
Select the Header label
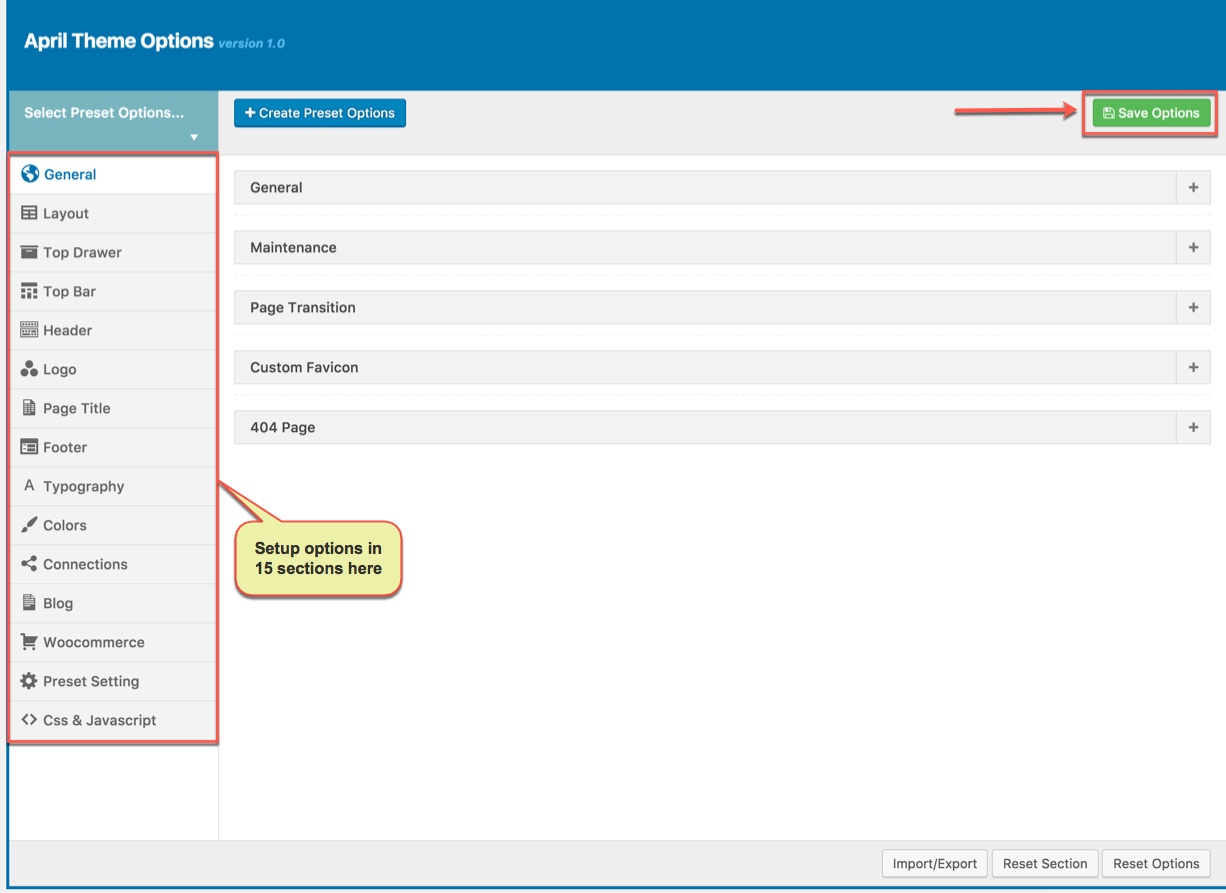(68, 330)
